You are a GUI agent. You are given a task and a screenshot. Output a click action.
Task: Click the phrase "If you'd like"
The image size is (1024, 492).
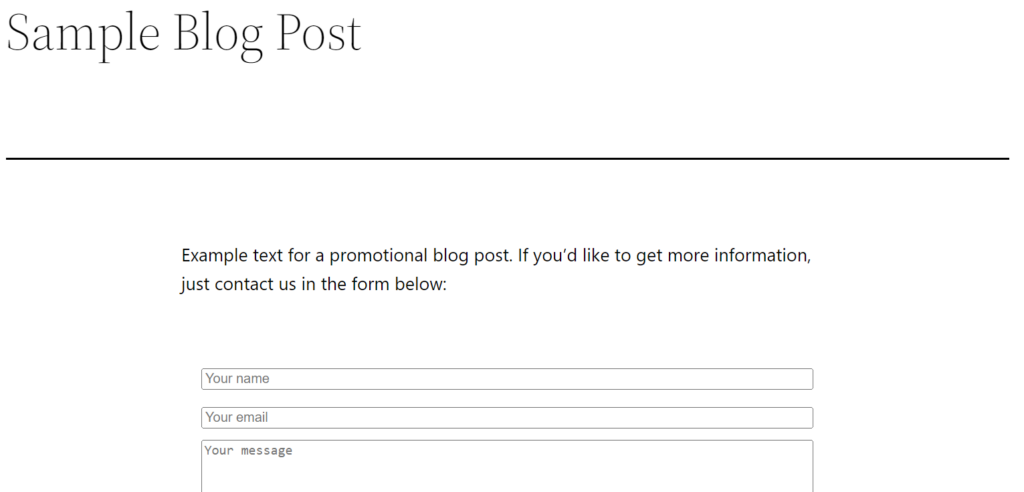pos(563,256)
